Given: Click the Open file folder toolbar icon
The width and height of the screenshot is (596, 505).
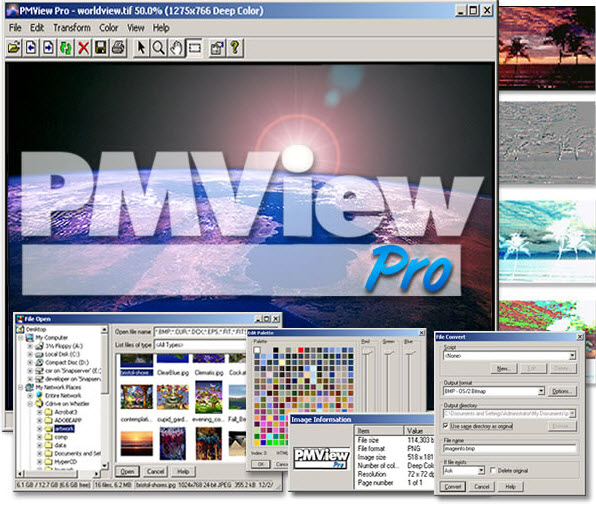Looking at the screenshot, I should (14, 48).
